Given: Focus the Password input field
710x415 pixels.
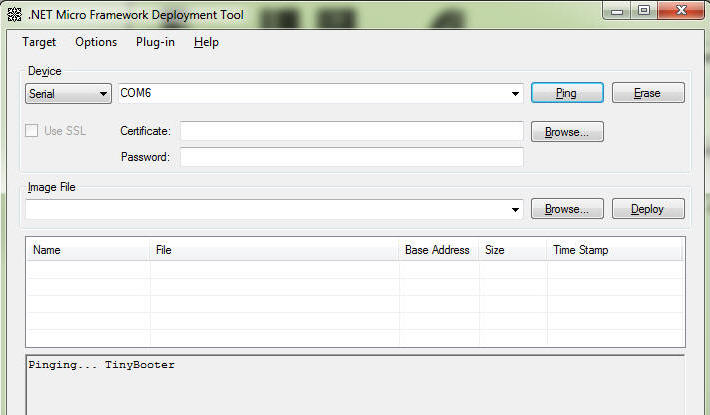Looking at the screenshot, I should [352, 157].
